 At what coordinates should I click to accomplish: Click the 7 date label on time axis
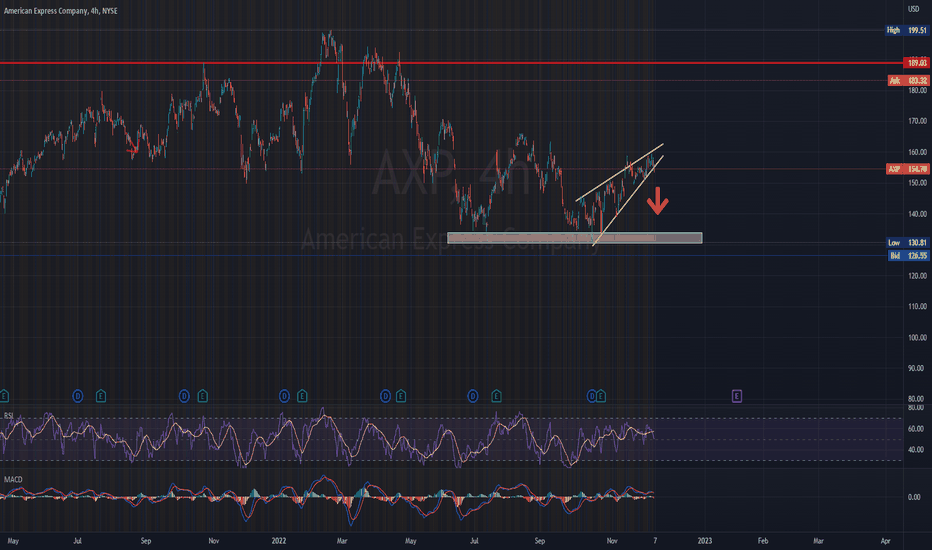(655, 541)
